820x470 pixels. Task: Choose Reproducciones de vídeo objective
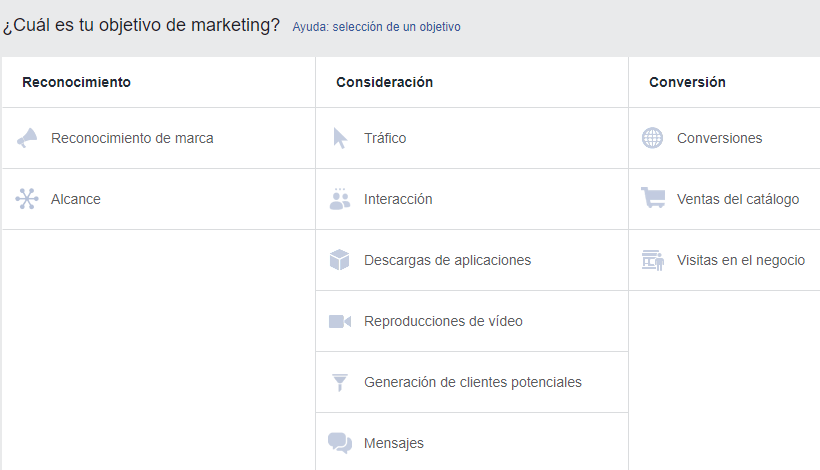[443, 321]
